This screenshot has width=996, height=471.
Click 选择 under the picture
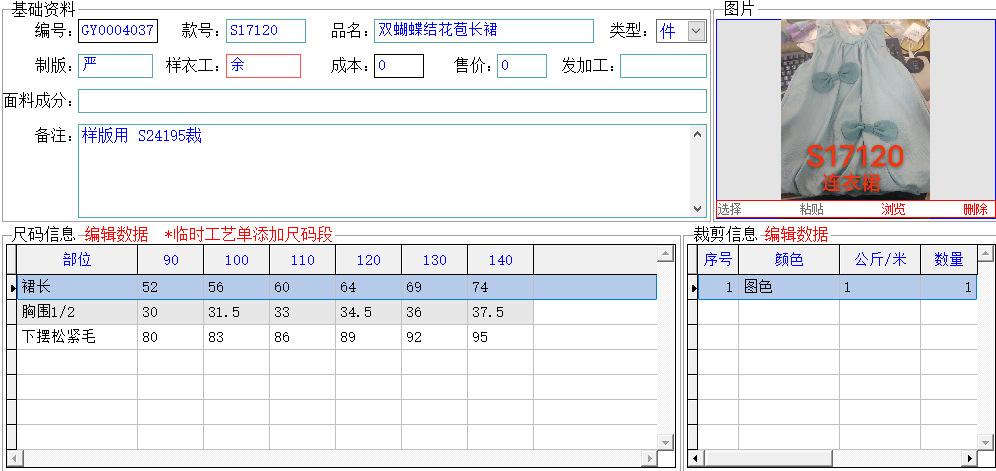pos(729,209)
